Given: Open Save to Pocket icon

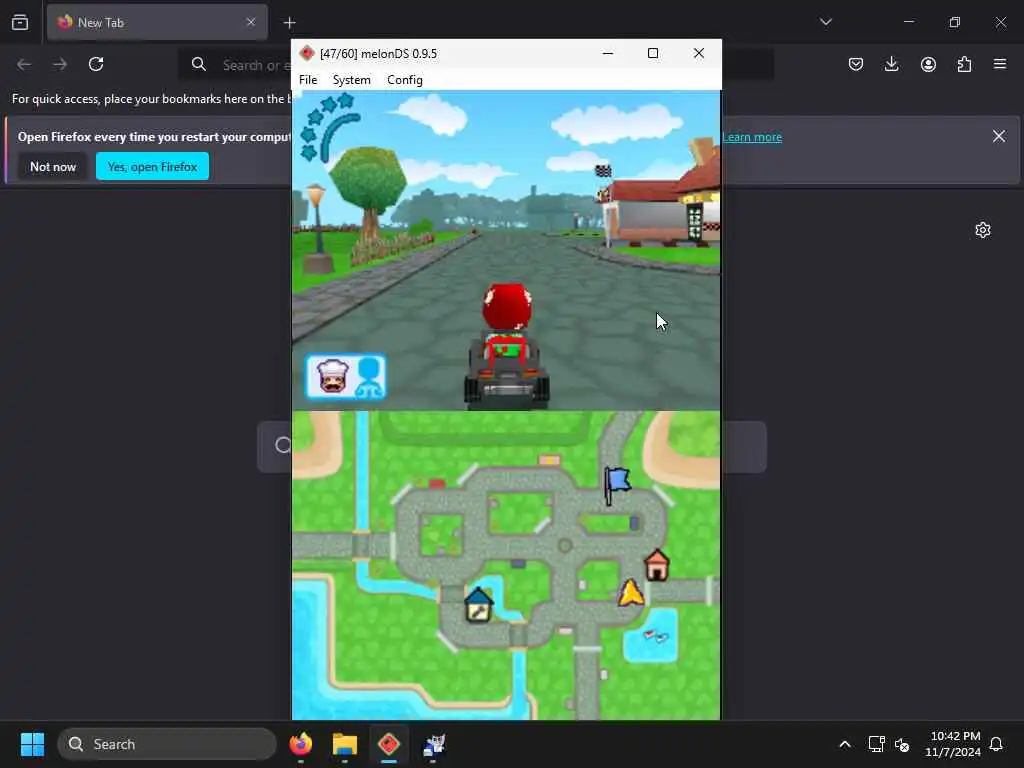Looking at the screenshot, I should (856, 64).
